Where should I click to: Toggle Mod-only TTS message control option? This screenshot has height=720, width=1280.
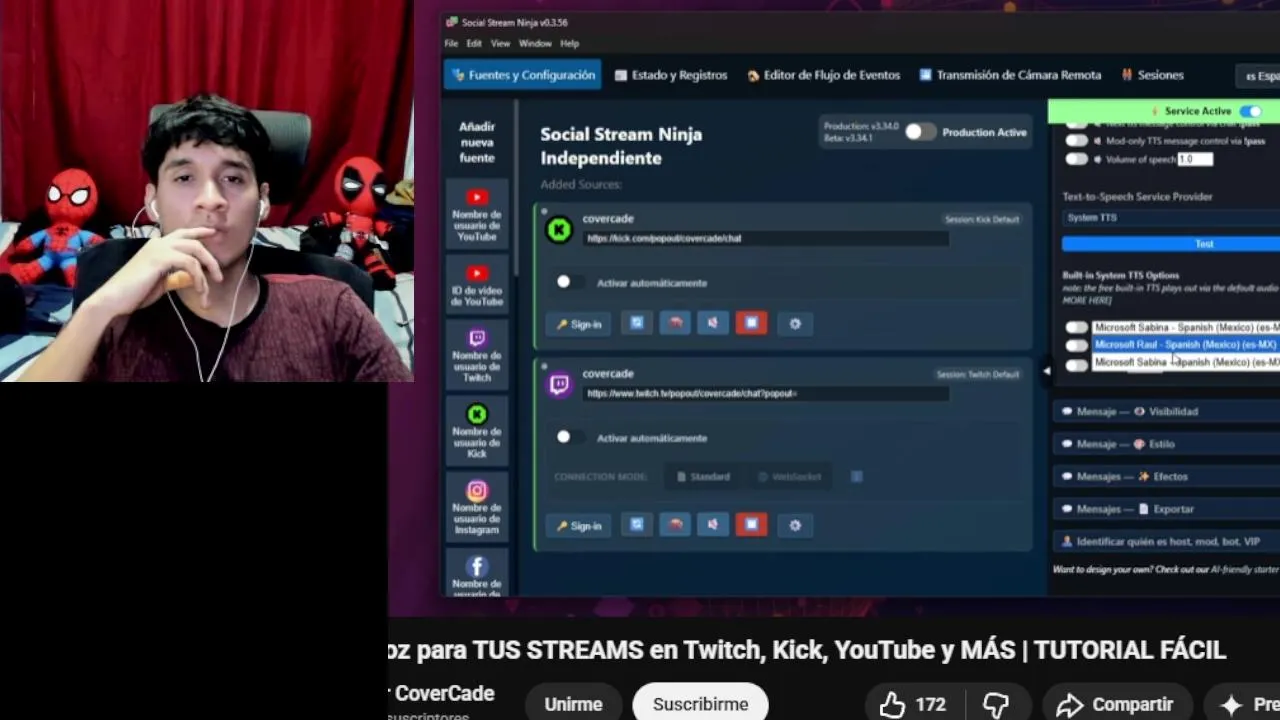click(1076, 141)
